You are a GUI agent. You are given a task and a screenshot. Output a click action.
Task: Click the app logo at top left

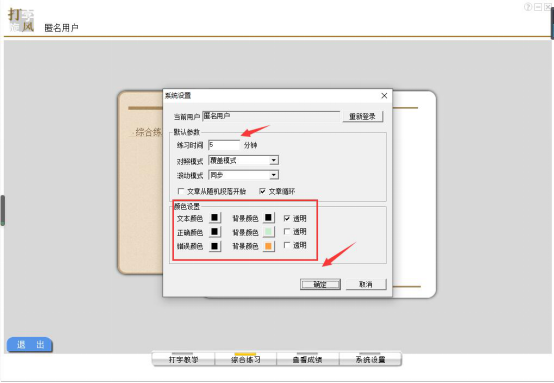pos(21,20)
